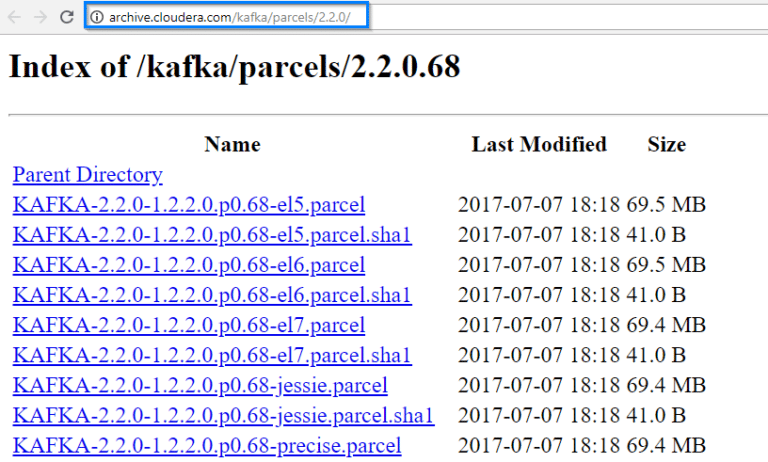Open the Parent Directory link
768x462 pixels.
[x=87, y=175]
